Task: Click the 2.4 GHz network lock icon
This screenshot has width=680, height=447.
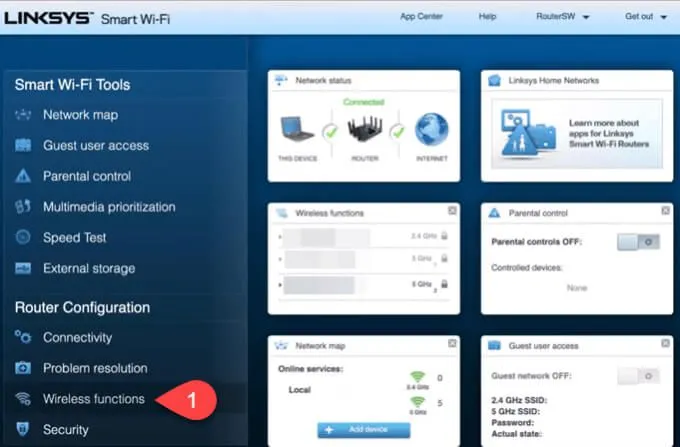Action: tap(444, 236)
